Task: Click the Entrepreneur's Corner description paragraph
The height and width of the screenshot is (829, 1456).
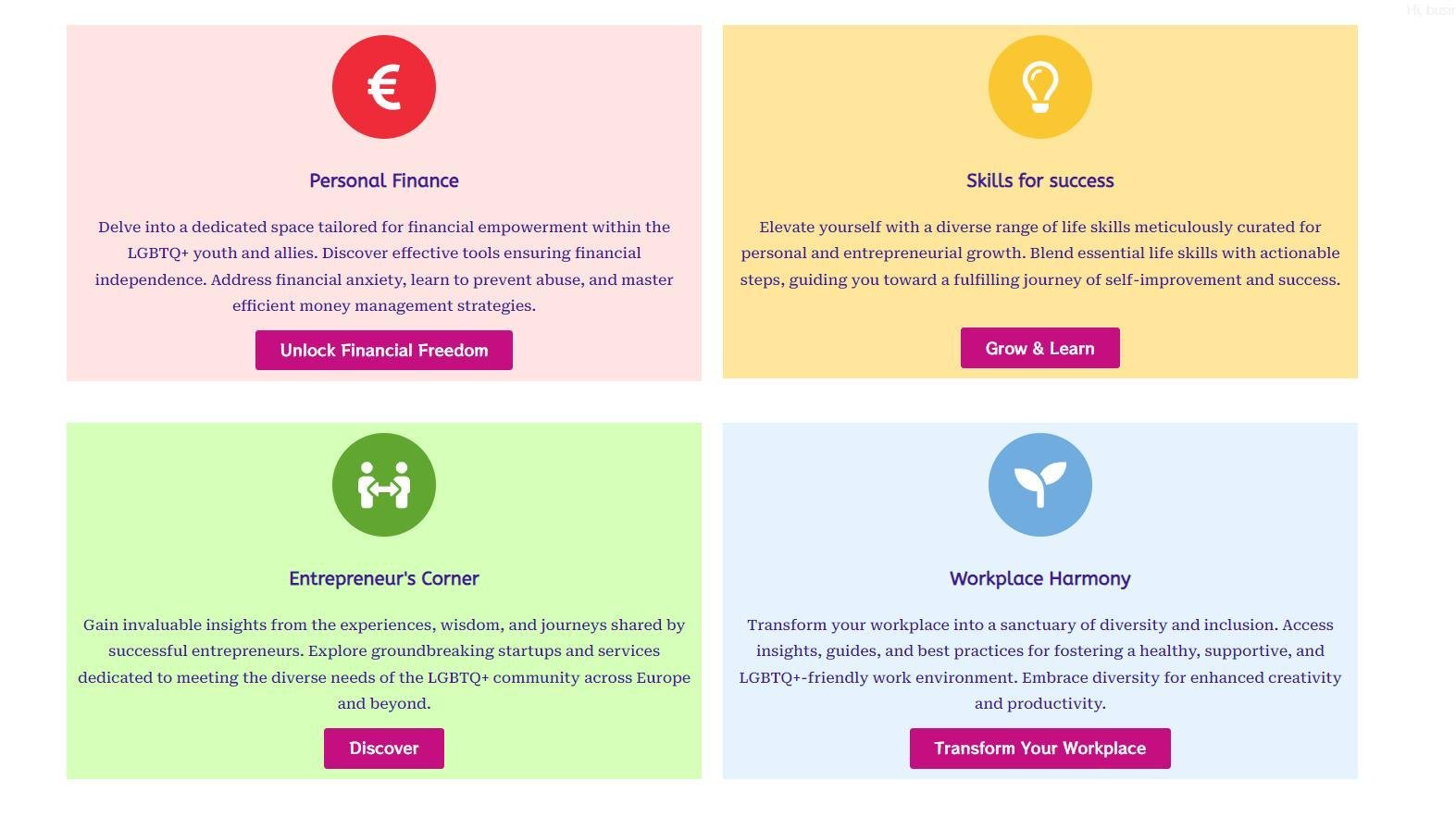Action: [x=384, y=663]
